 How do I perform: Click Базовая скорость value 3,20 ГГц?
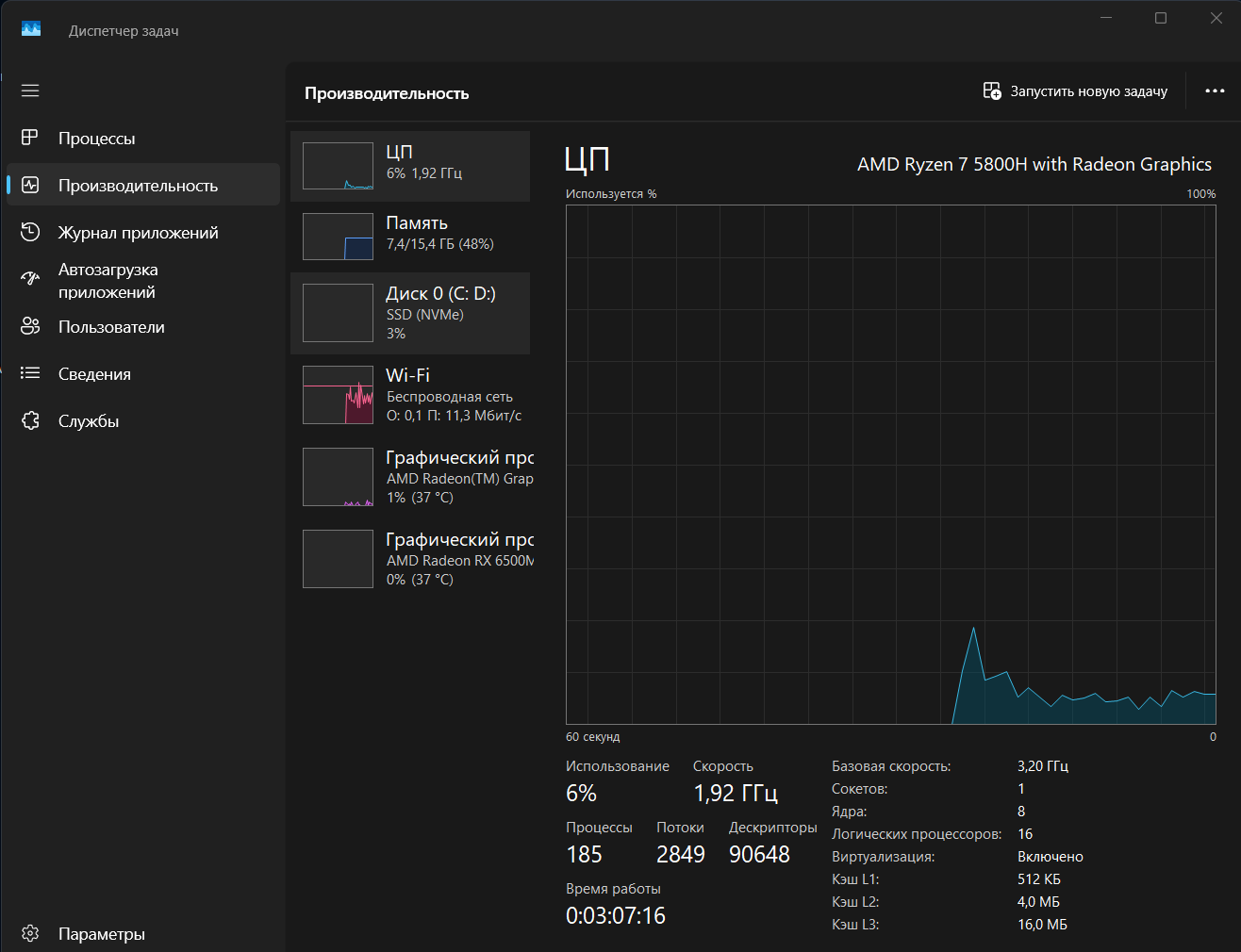pos(1043,766)
